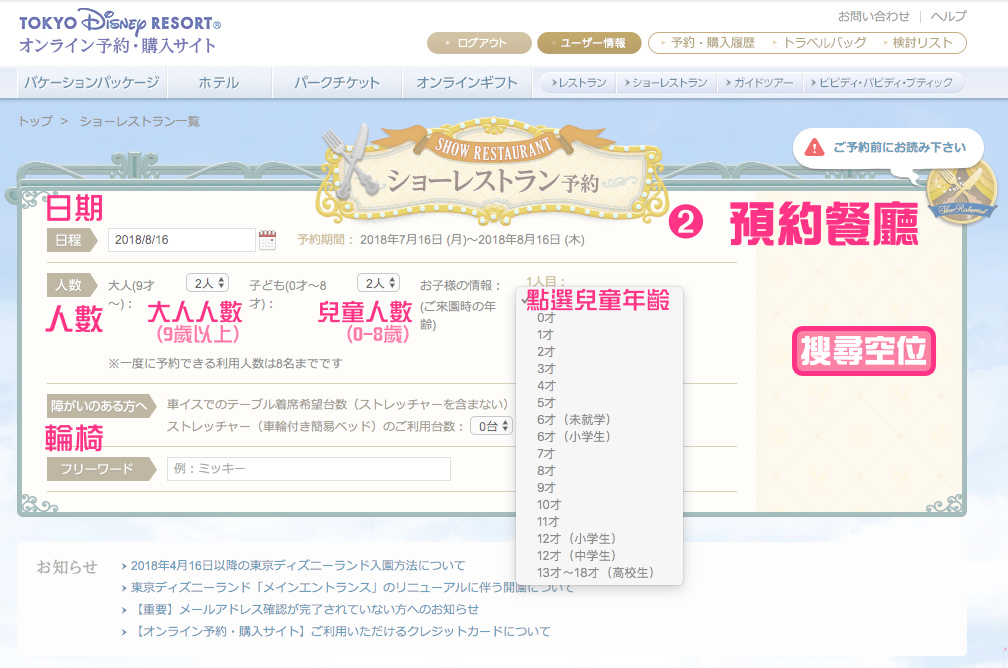The height and width of the screenshot is (668, 1008).
Task: Click the 'ショーレストラン一覧' breadcrumb
Action: tap(140, 121)
